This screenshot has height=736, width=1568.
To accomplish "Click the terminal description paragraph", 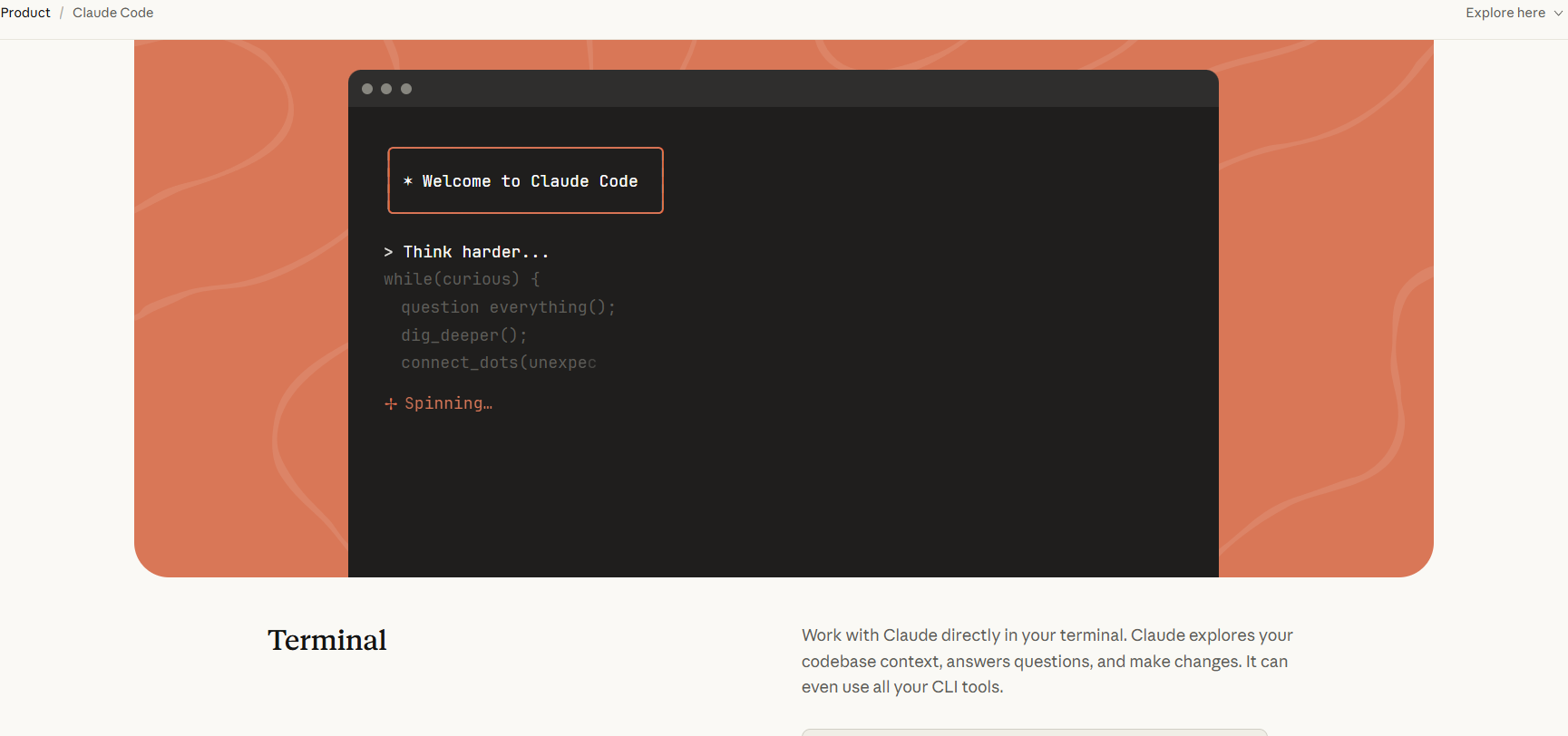I will pyautogui.click(x=1047, y=661).
